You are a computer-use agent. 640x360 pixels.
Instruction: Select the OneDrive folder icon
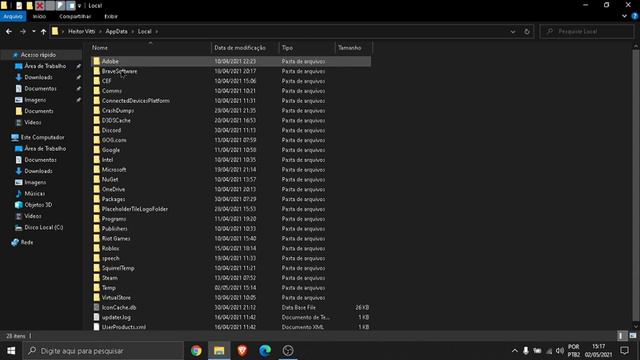click(96, 189)
